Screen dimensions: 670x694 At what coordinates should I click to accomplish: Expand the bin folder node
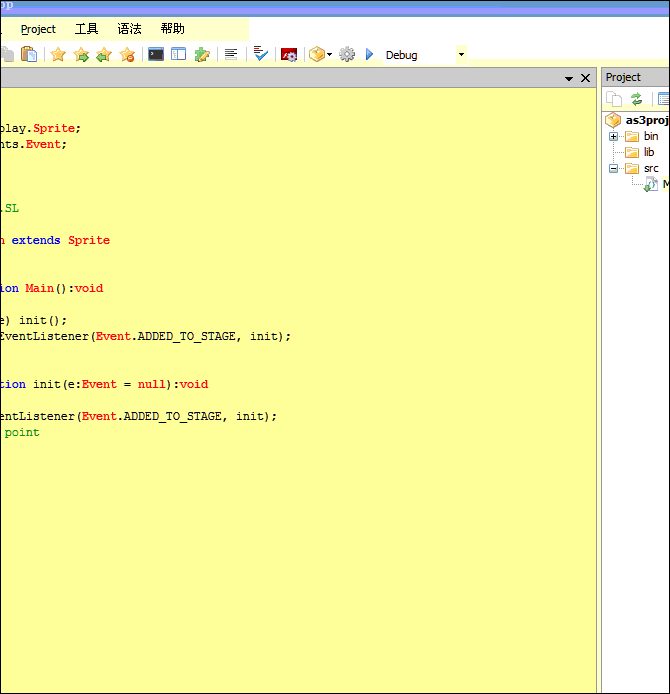click(x=613, y=136)
